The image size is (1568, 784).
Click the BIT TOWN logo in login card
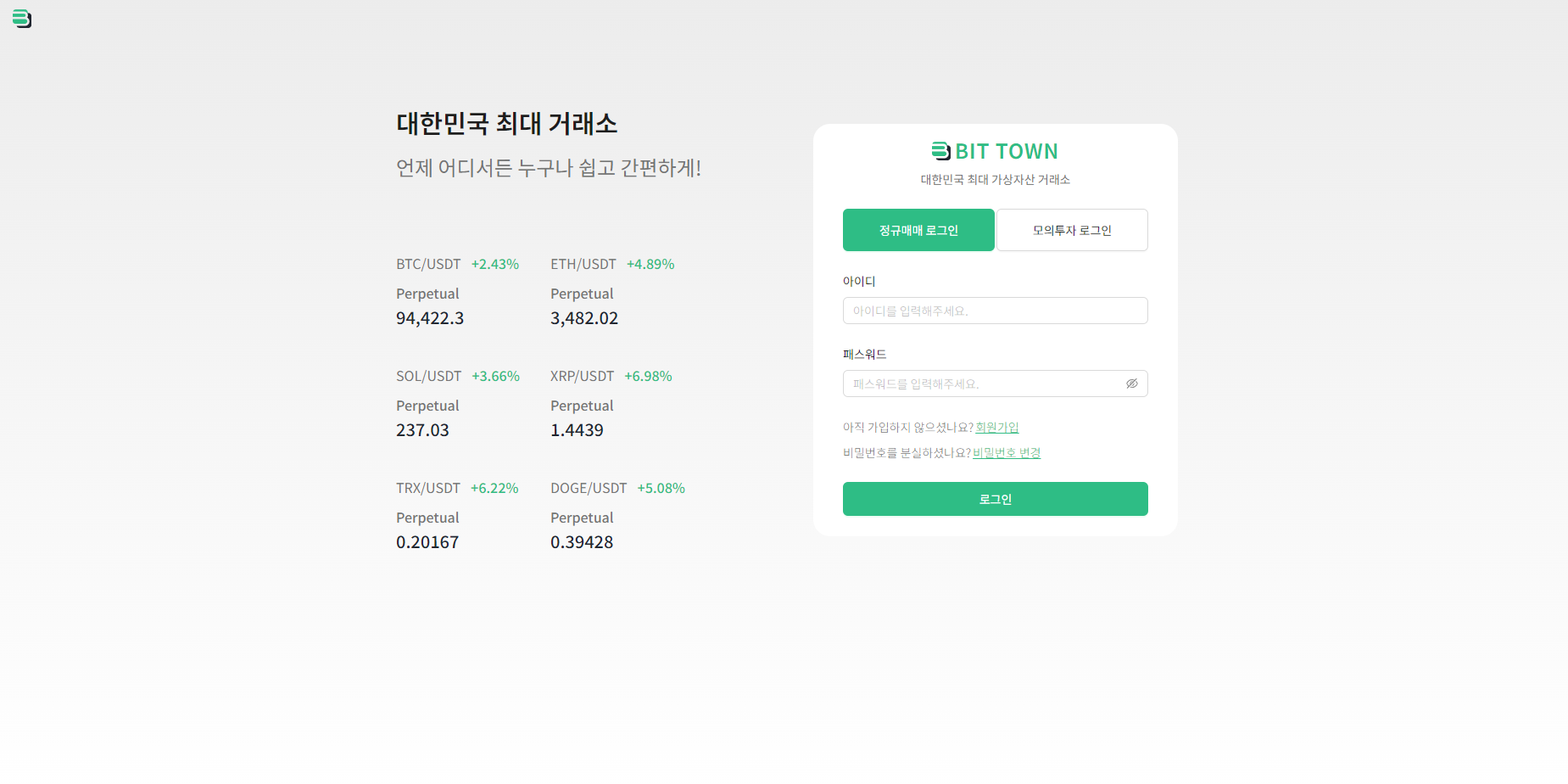click(995, 151)
